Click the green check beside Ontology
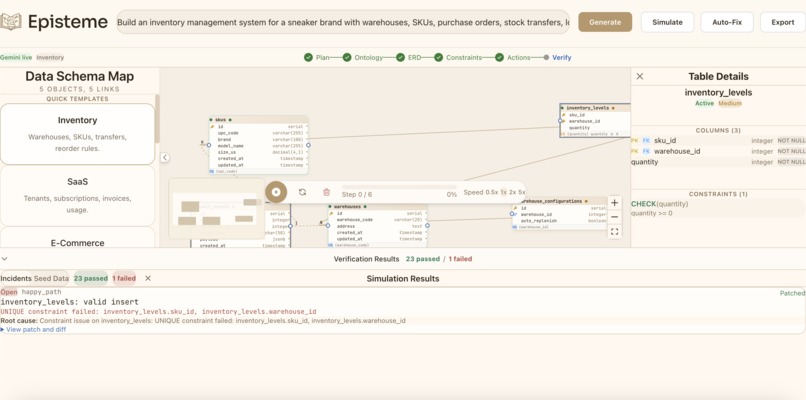 coord(347,58)
